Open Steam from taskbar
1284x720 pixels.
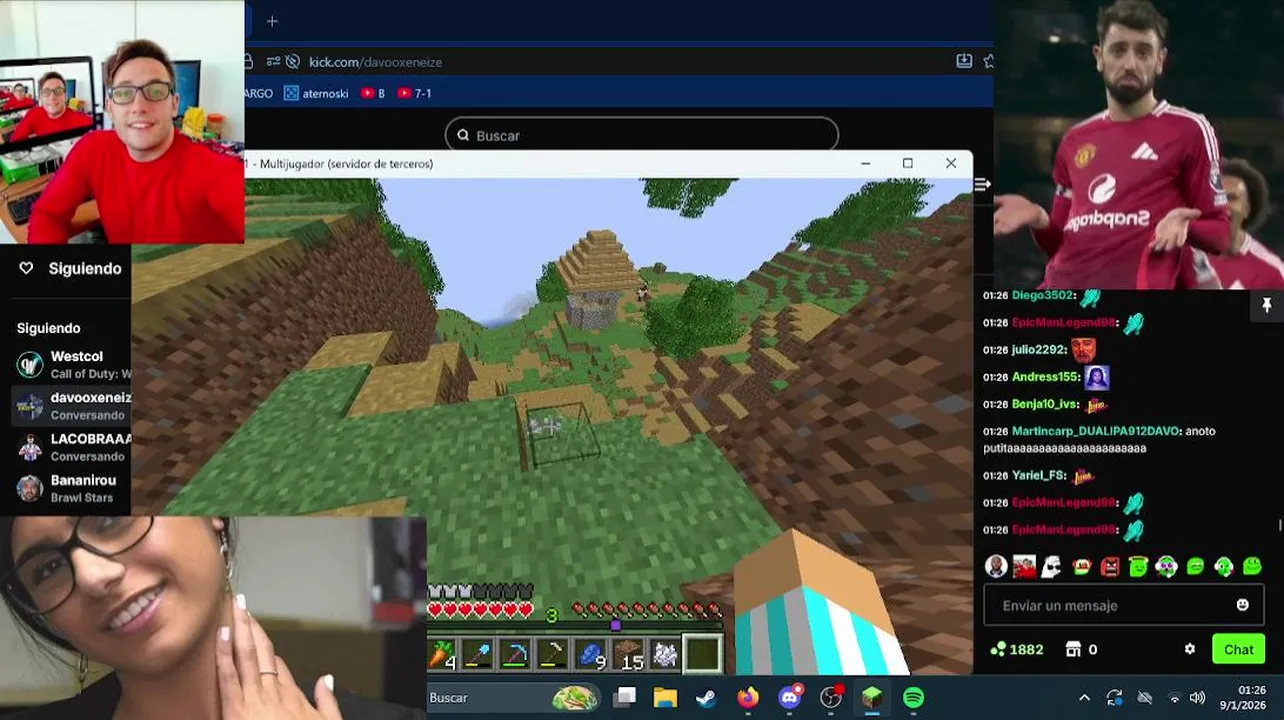[706, 697]
